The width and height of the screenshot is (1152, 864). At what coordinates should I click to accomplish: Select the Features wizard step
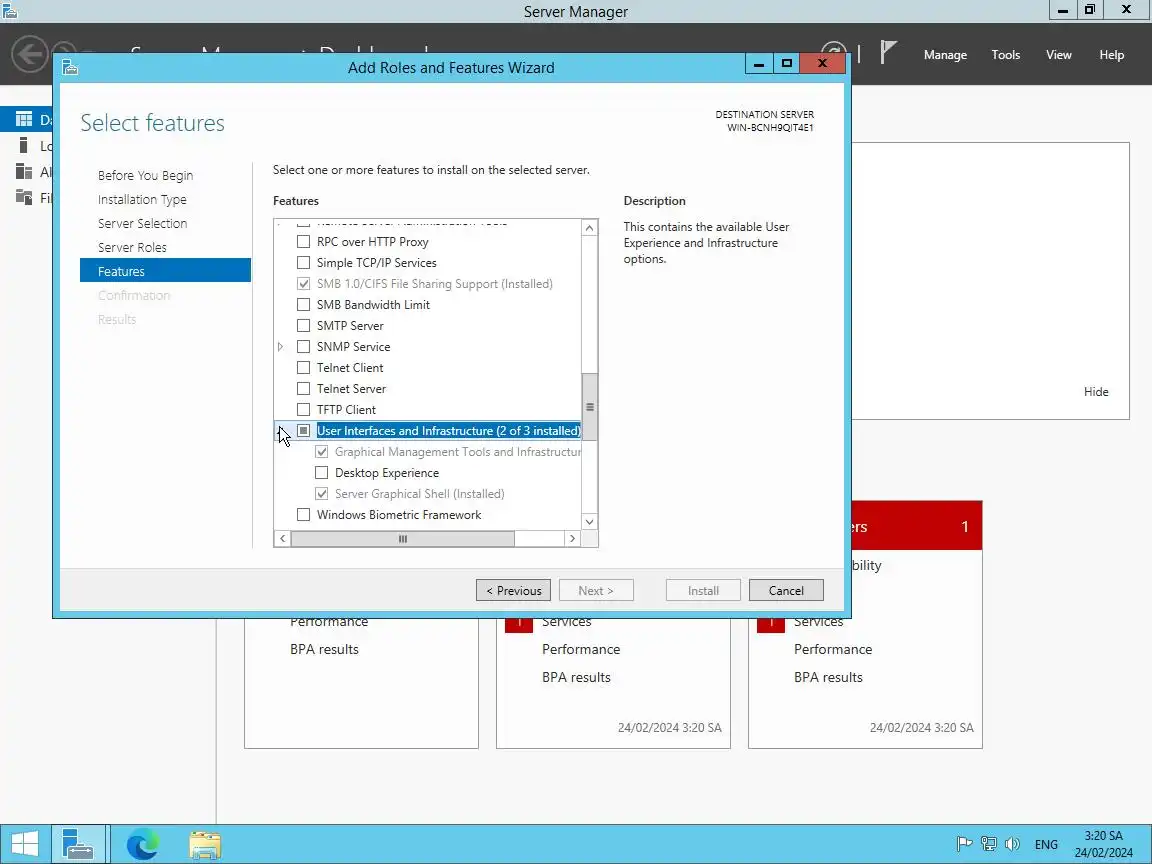pos(165,270)
